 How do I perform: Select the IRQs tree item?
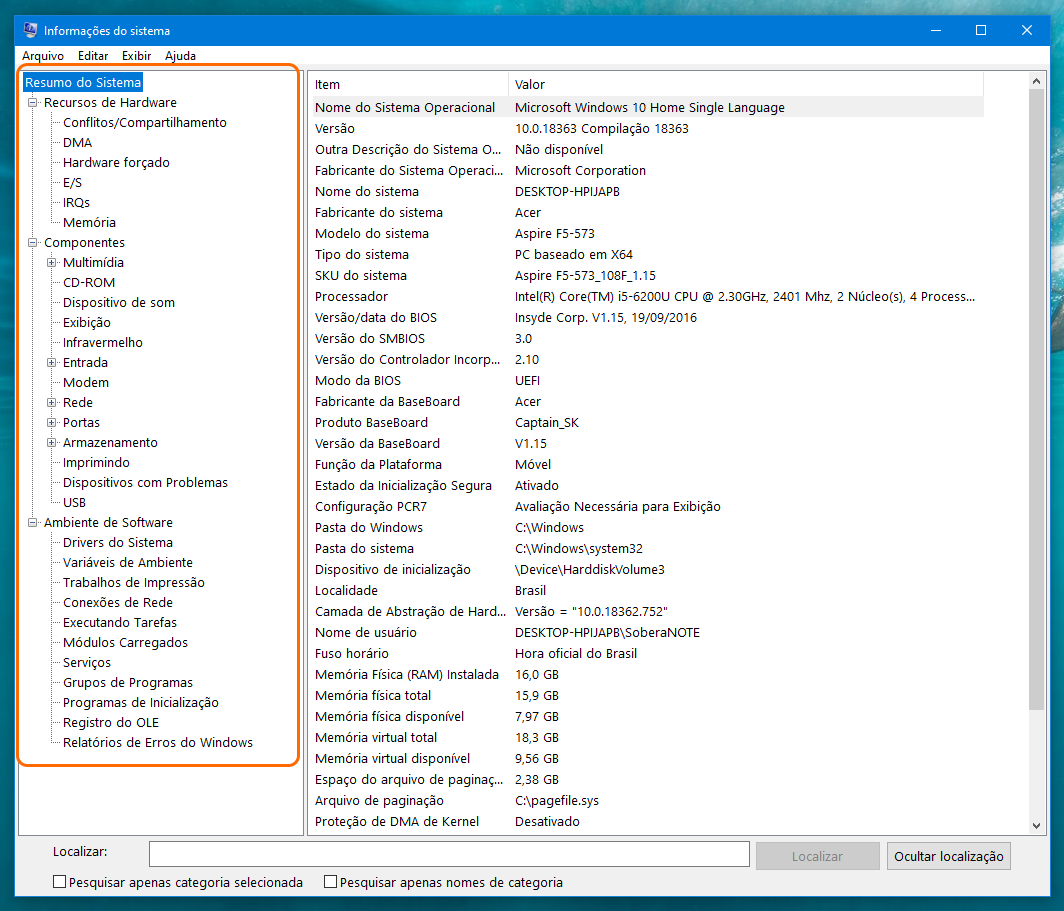pyautogui.click(x=76, y=202)
